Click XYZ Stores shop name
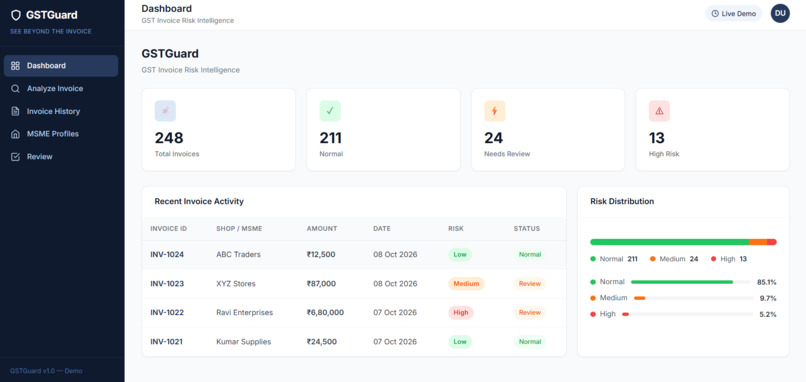806x382 pixels. click(236, 283)
